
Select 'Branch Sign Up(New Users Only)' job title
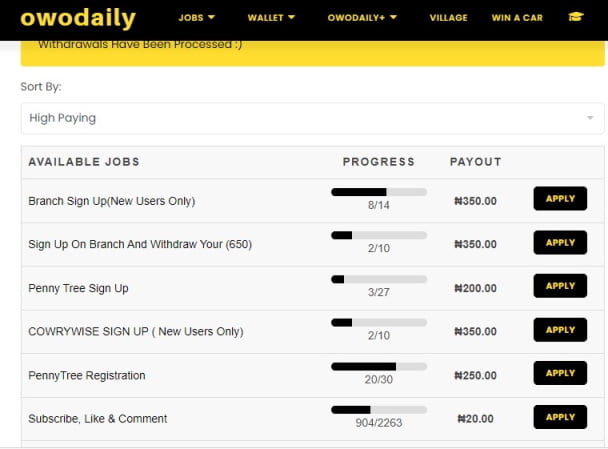(112, 201)
